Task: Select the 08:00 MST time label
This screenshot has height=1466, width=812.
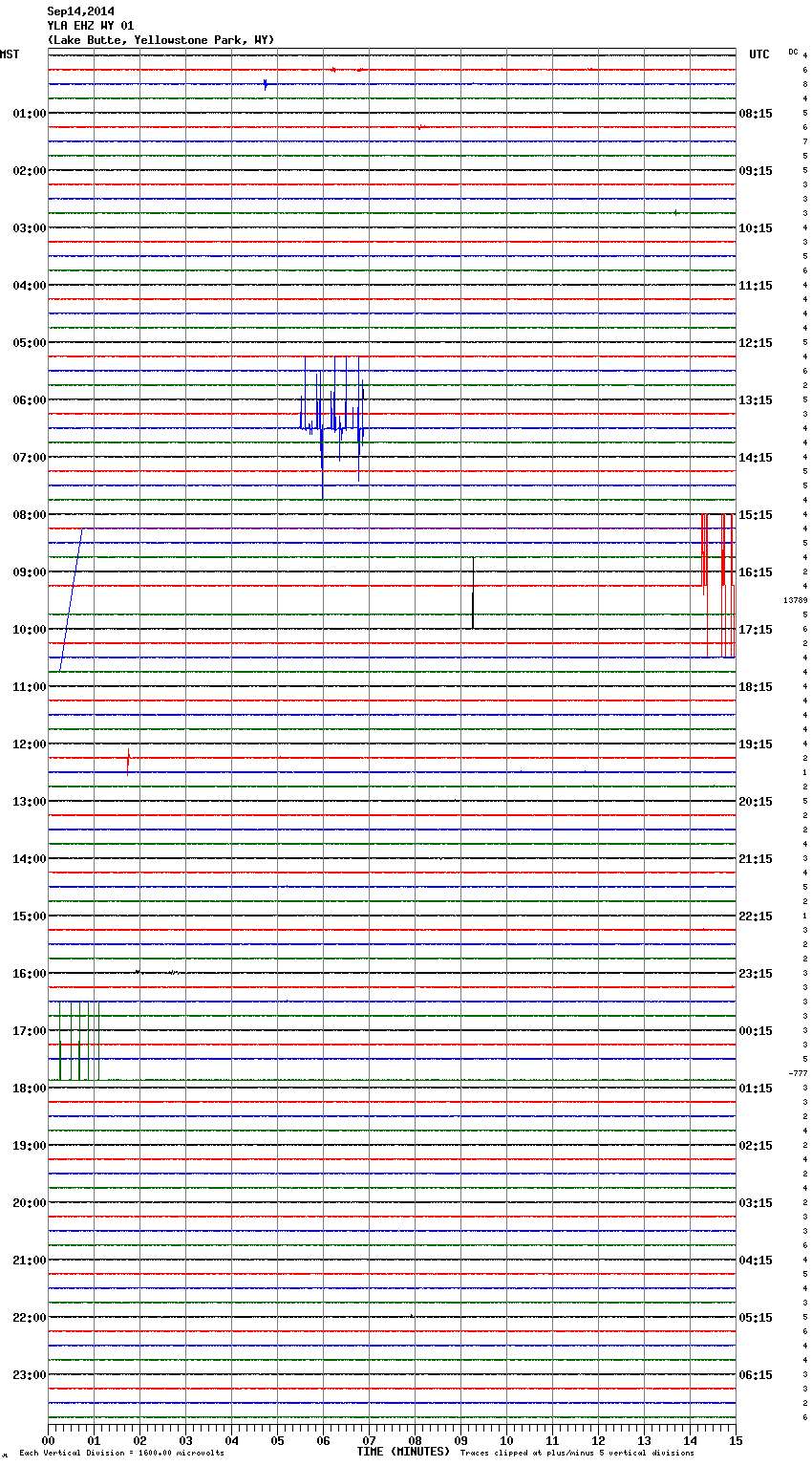Action: 29,515
